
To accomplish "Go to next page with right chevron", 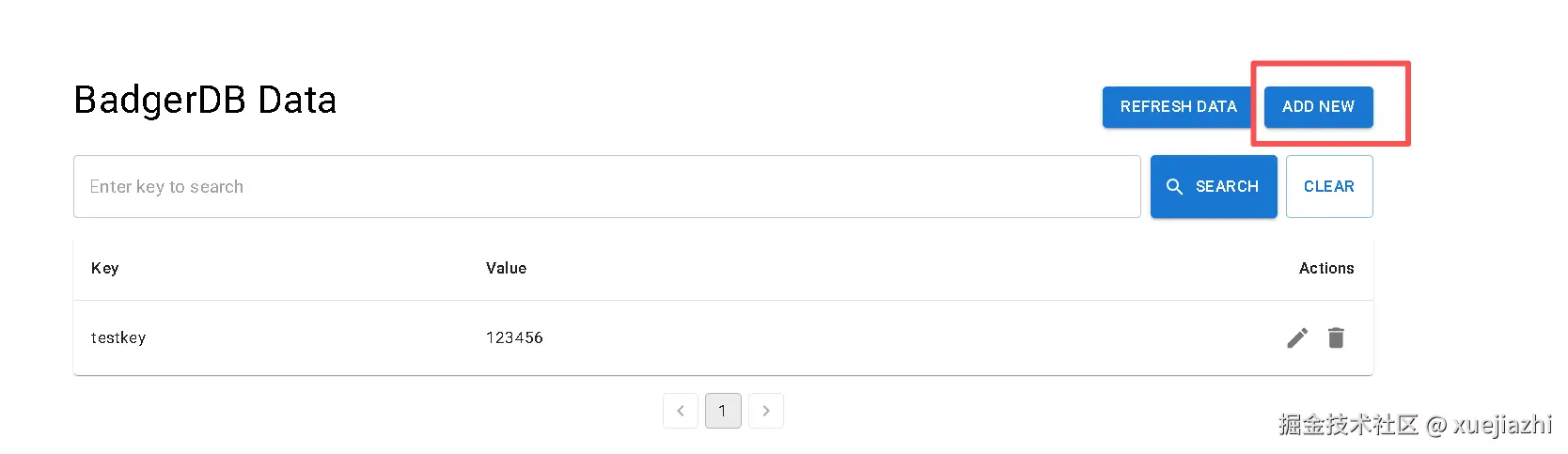I will click(766, 411).
